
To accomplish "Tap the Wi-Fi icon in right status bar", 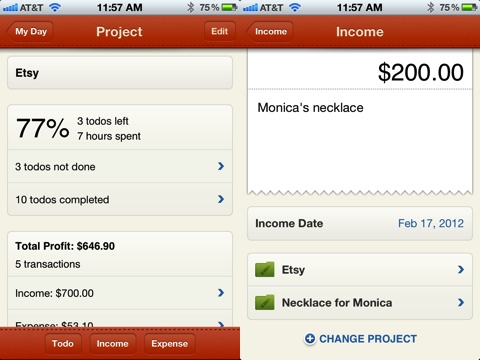I will point(295,7).
